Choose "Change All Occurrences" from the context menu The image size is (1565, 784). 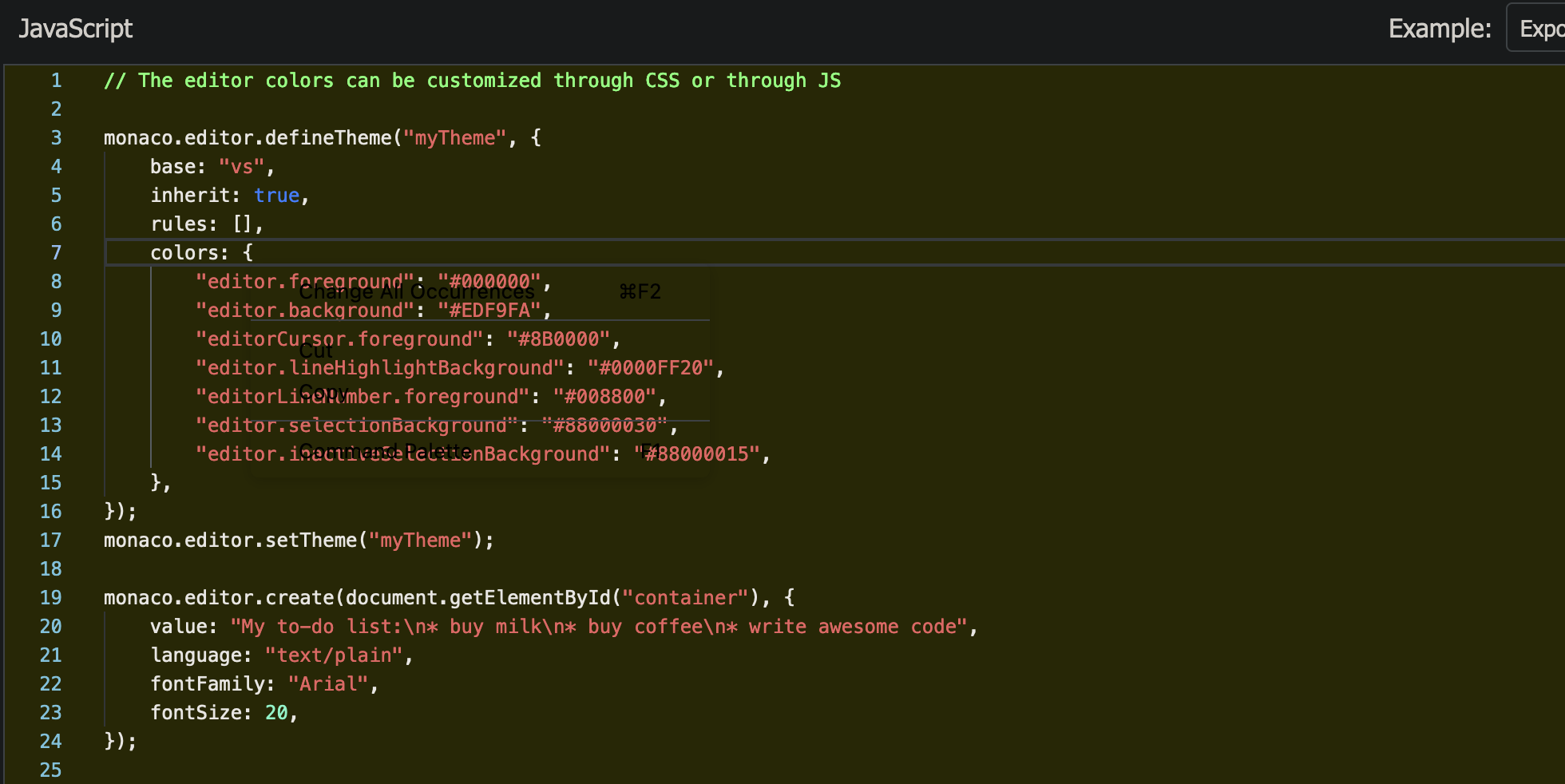click(416, 291)
